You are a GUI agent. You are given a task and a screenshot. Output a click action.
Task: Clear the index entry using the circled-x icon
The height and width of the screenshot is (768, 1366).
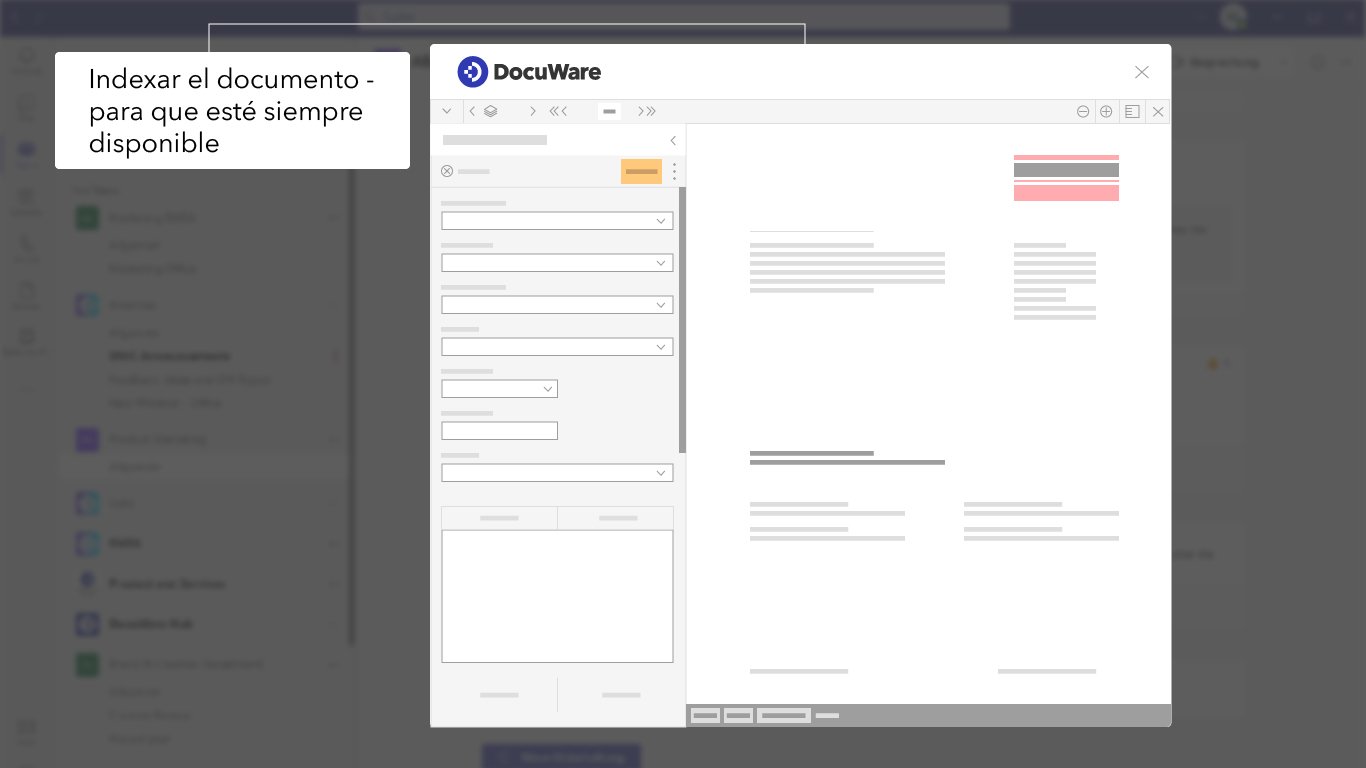[x=447, y=171]
